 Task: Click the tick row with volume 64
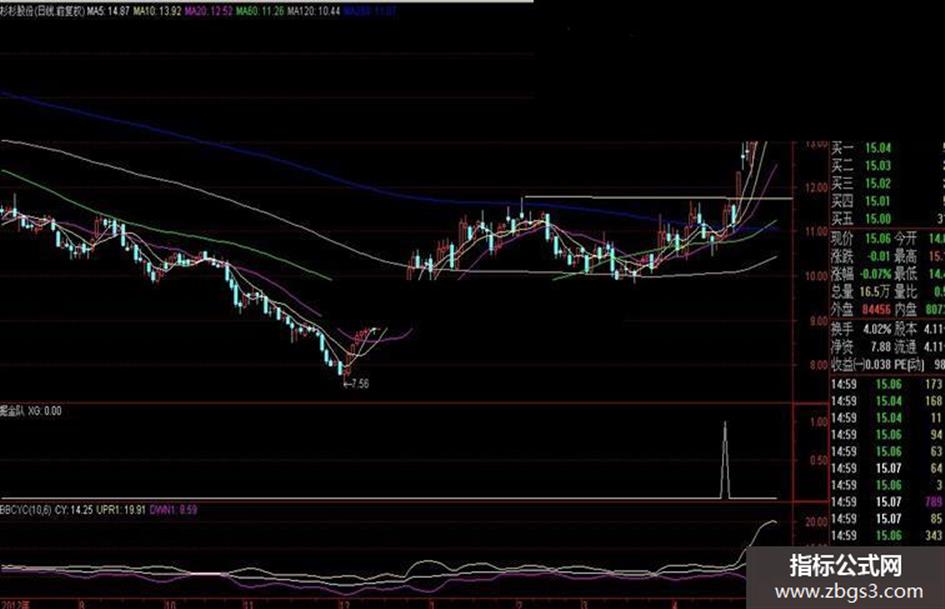[888, 468]
